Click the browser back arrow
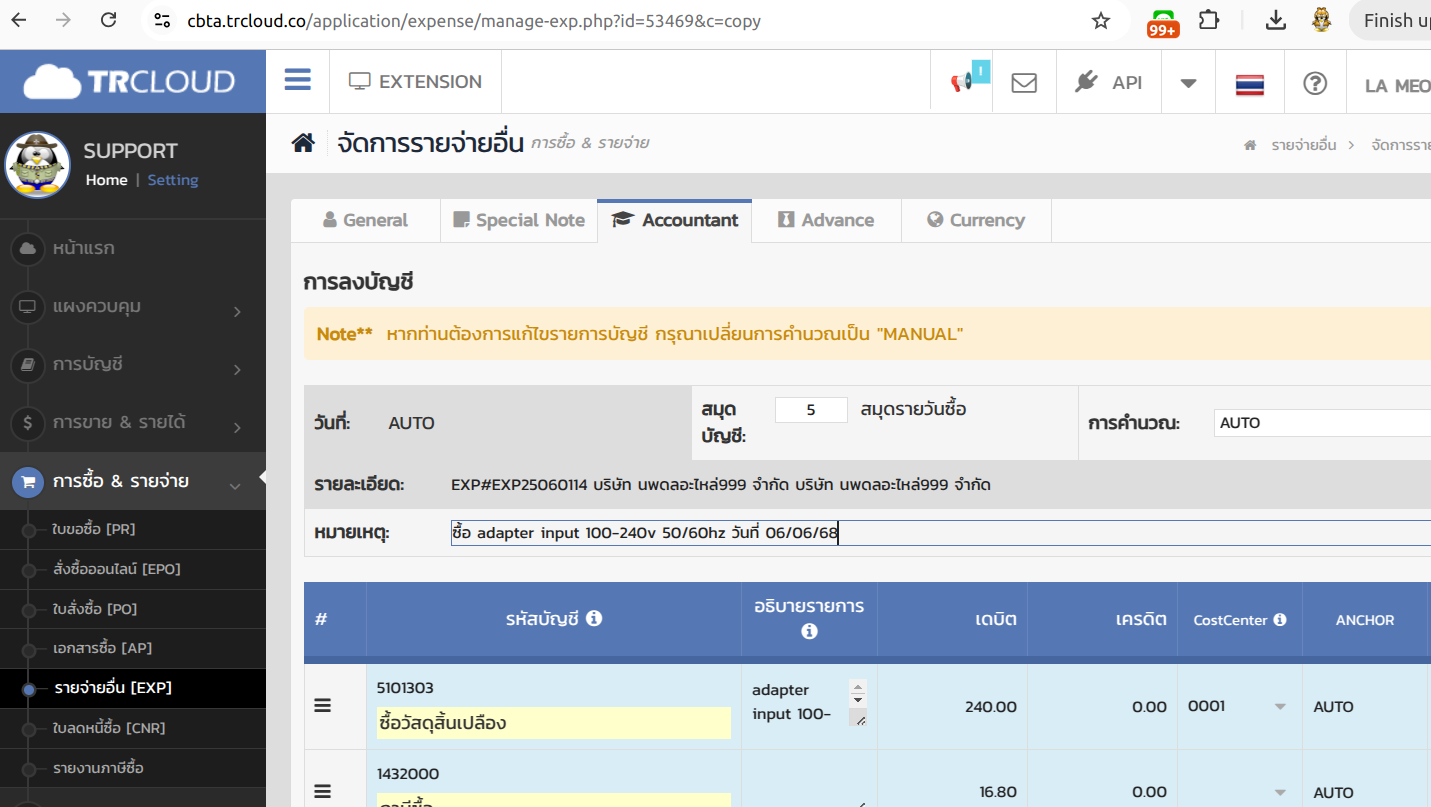Viewport: 1431px width, 807px height. (x=19, y=20)
